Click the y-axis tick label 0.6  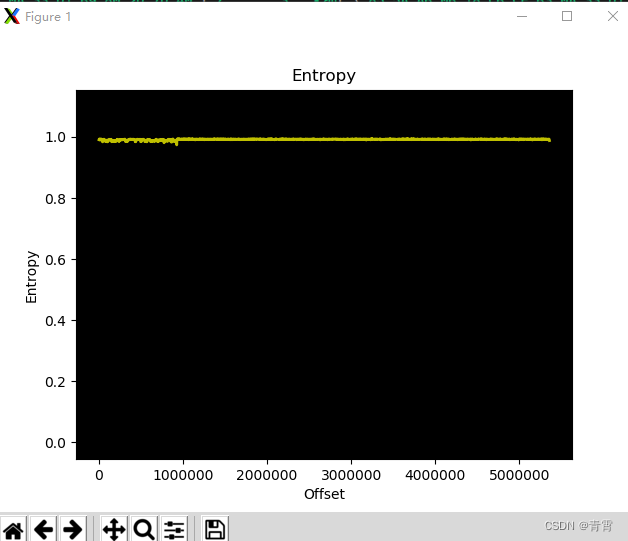[x=55, y=260]
